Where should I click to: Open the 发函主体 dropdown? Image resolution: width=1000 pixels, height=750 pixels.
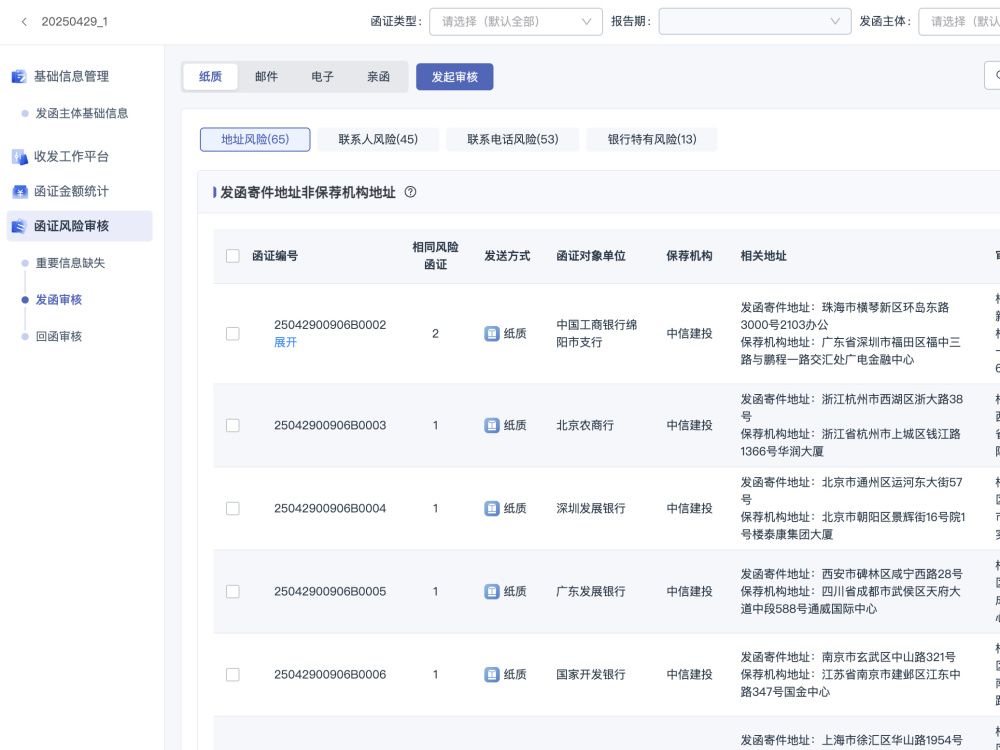pyautogui.click(x=959, y=22)
